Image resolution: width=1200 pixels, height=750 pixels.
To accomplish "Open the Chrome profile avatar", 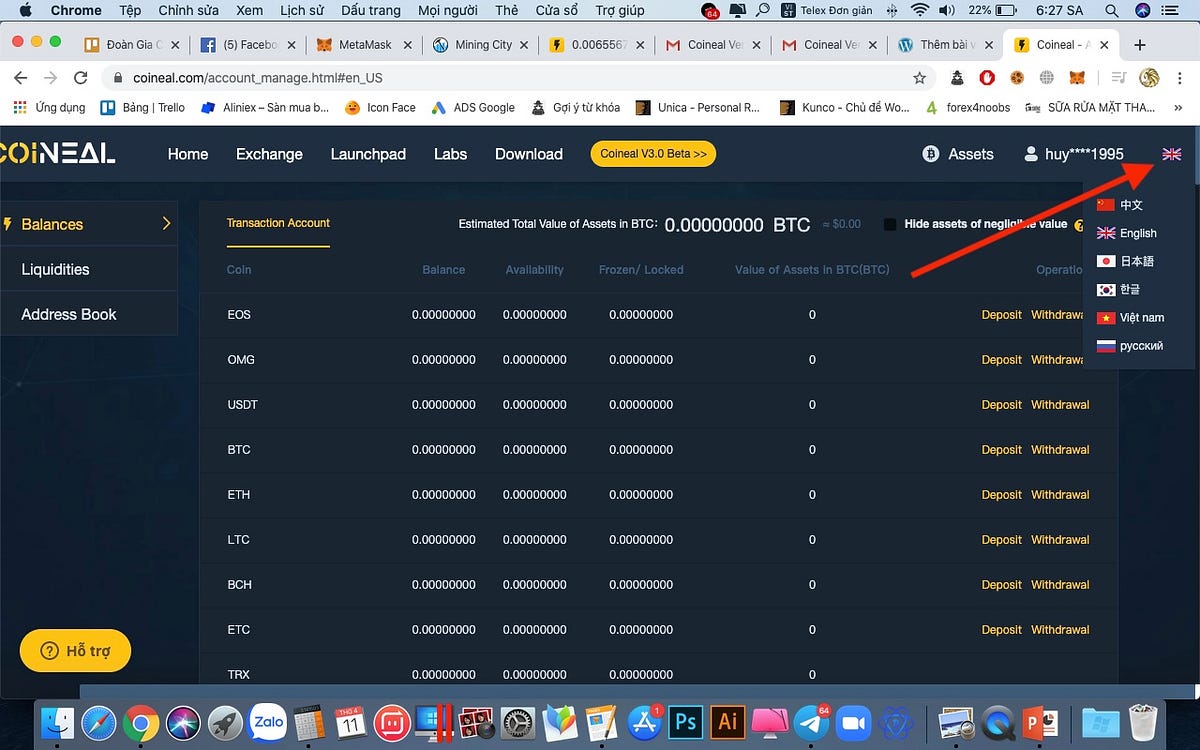I will (1149, 77).
